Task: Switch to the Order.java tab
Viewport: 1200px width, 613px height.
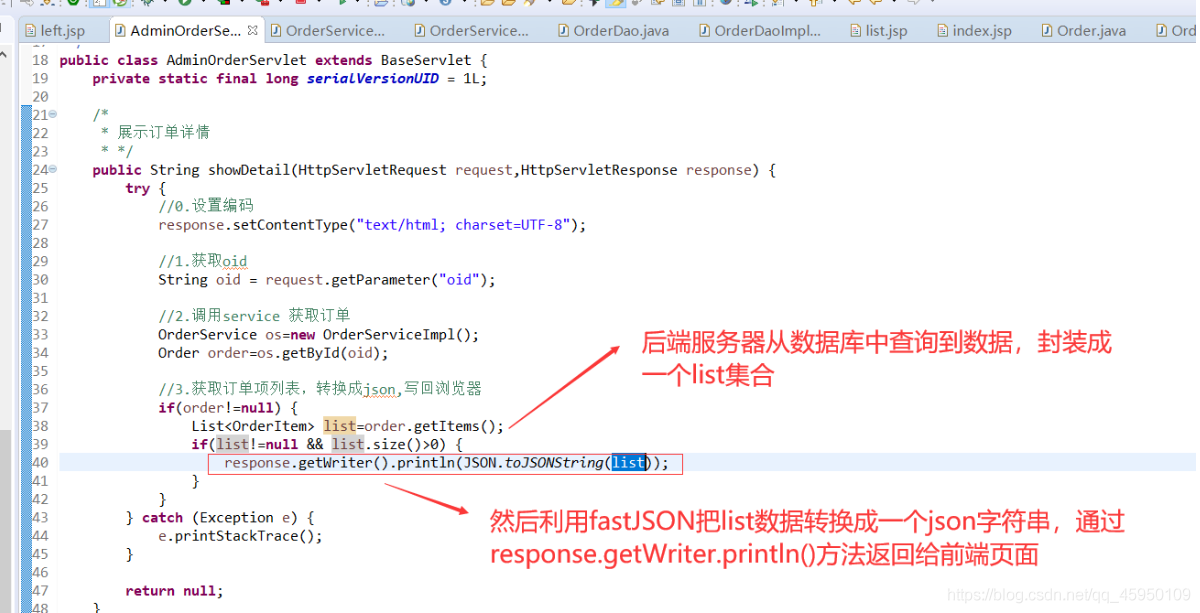Action: click(x=1082, y=30)
